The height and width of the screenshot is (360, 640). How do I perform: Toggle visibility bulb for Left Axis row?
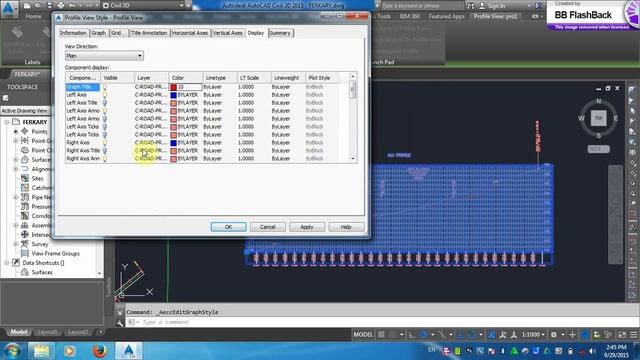point(104,95)
